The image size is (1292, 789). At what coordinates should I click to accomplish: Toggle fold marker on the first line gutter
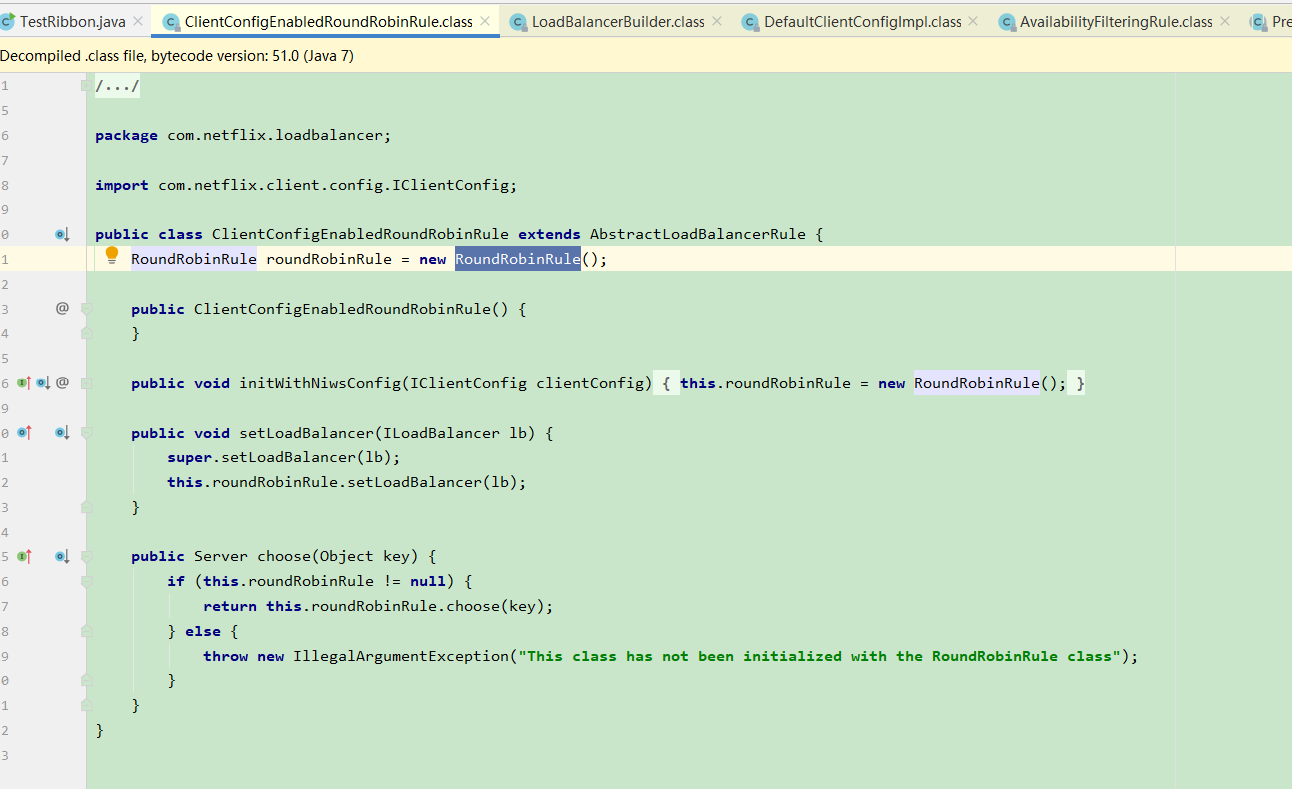(86, 86)
